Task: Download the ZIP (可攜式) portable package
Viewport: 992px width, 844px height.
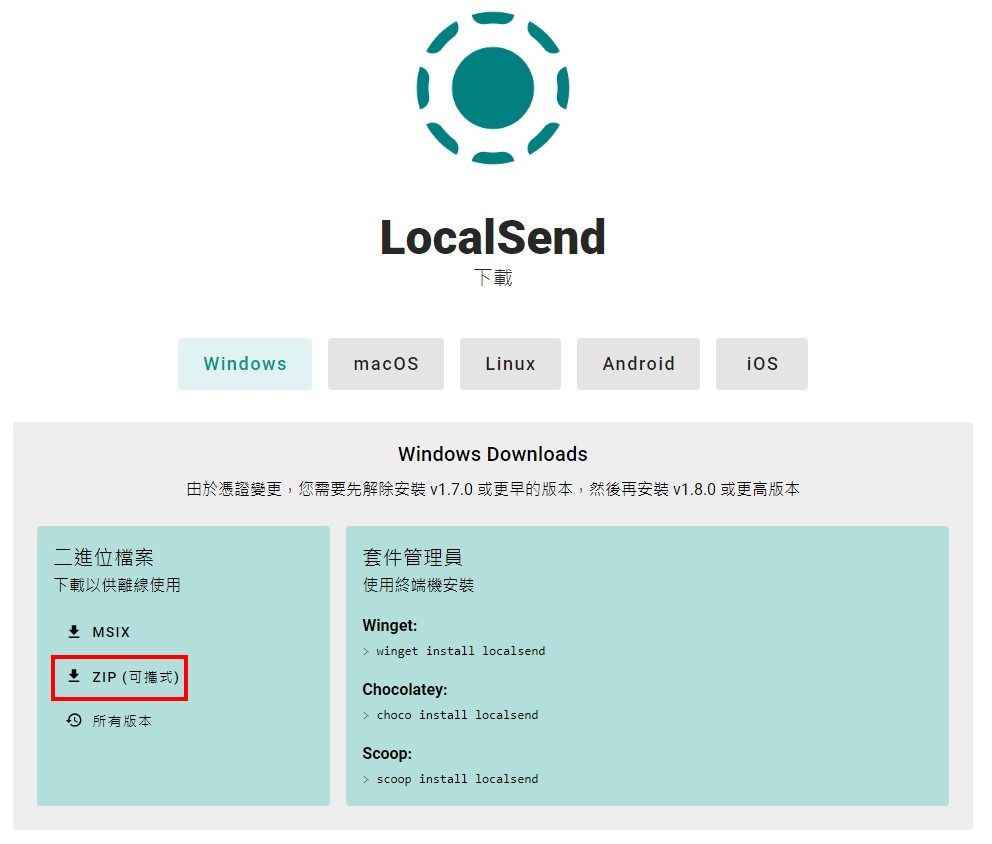Action: click(123, 677)
